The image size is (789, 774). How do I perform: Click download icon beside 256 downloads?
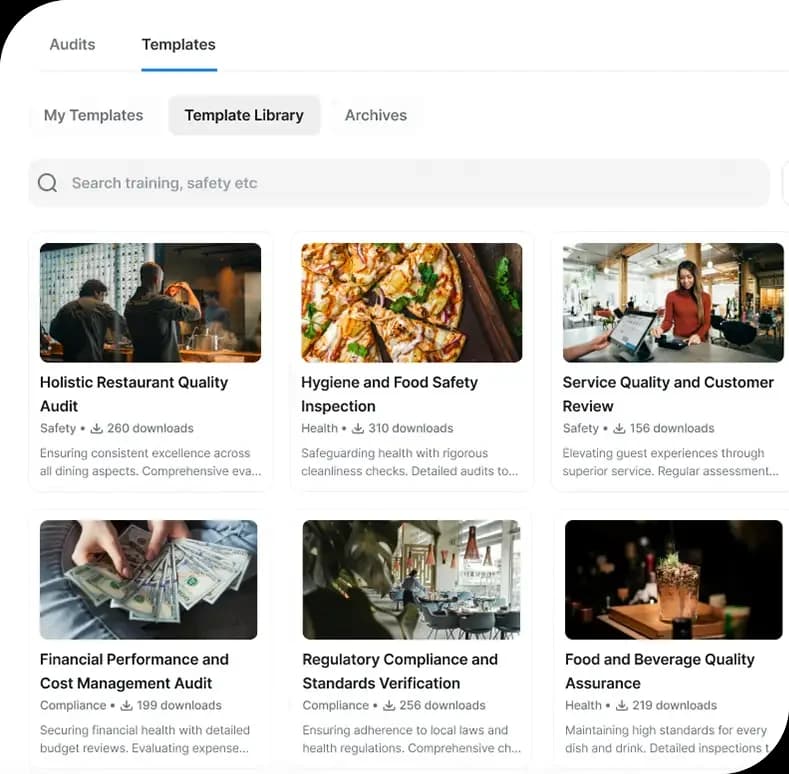pyautogui.click(x=389, y=706)
